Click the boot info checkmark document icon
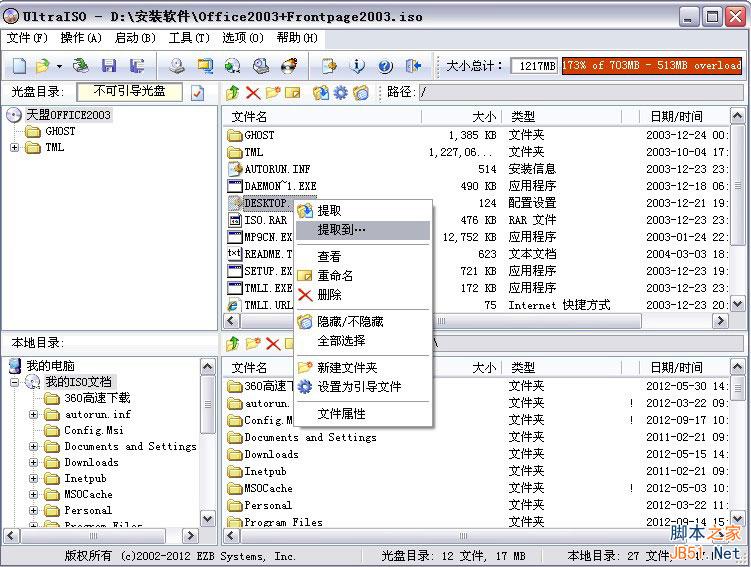This screenshot has width=751, height=567. (x=197, y=92)
